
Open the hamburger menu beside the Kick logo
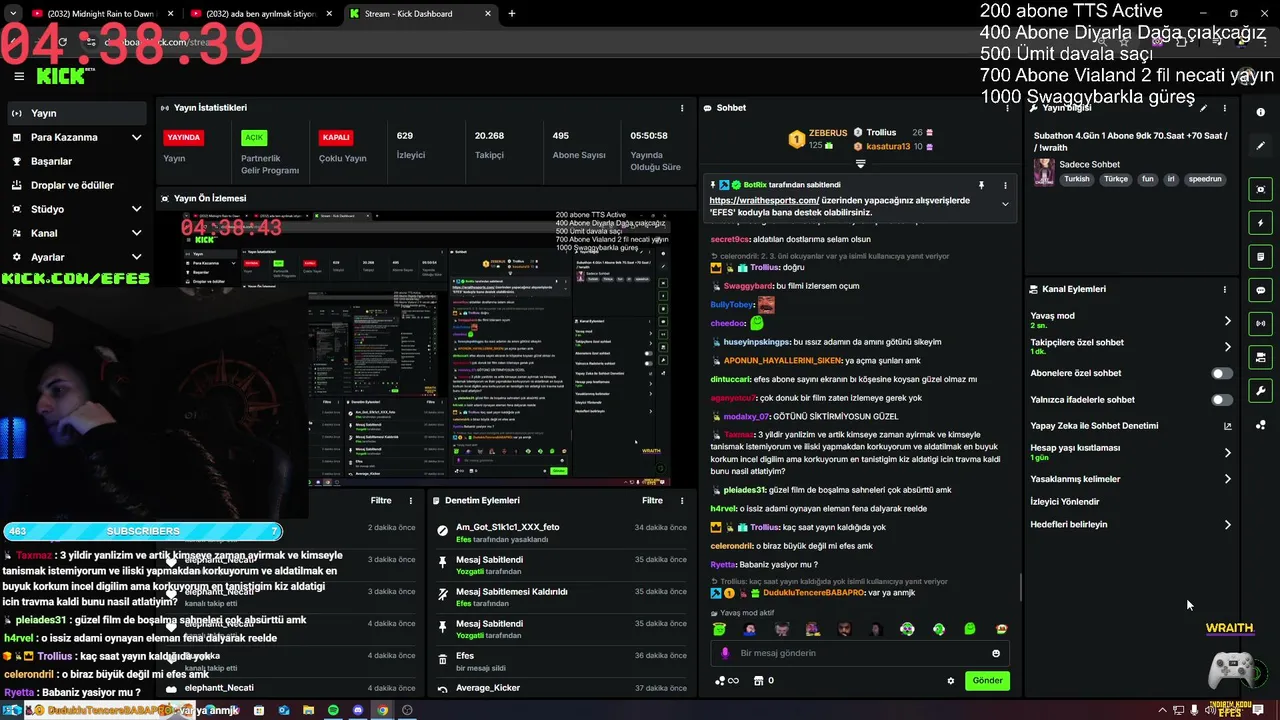[x=19, y=76]
